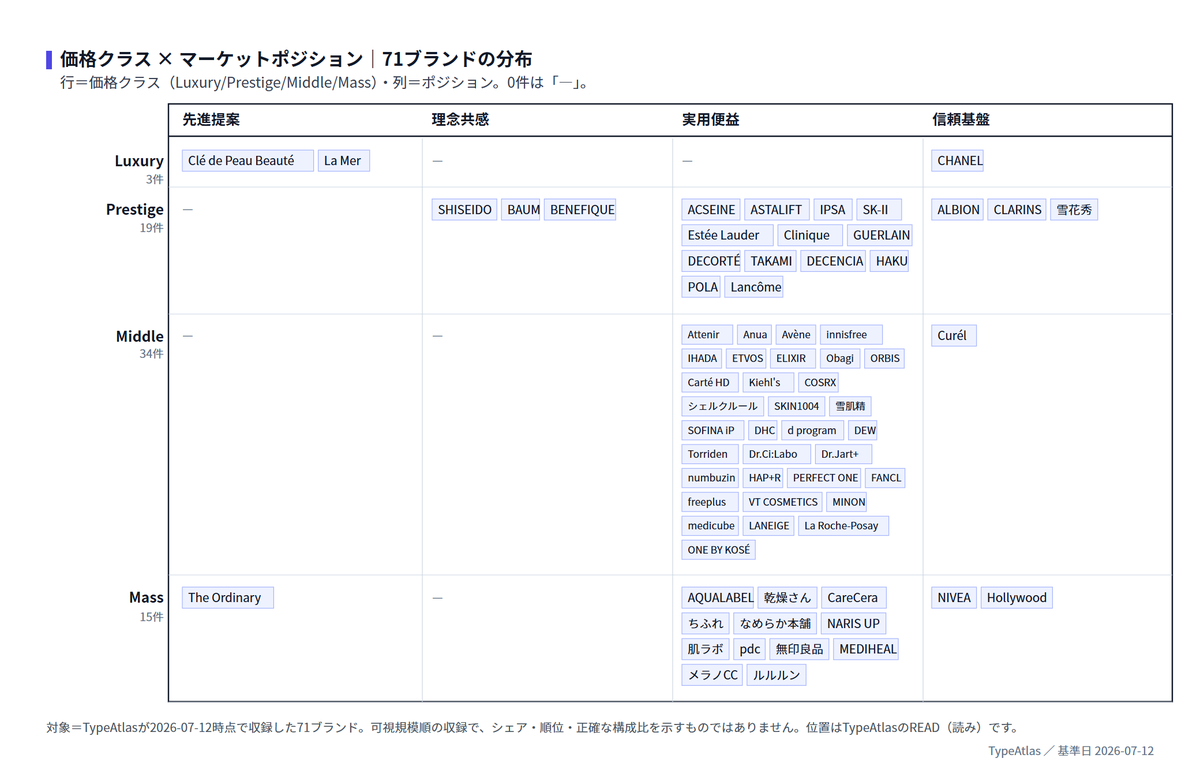Select the MEDIHEAL brand tag
The image size is (1200, 762).
pos(867,649)
